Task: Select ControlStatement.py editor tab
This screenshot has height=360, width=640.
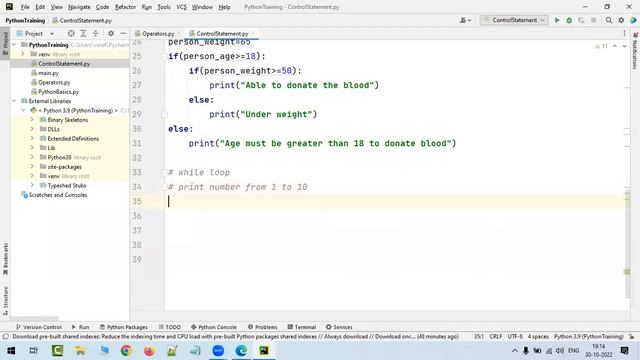Action: pos(222,33)
